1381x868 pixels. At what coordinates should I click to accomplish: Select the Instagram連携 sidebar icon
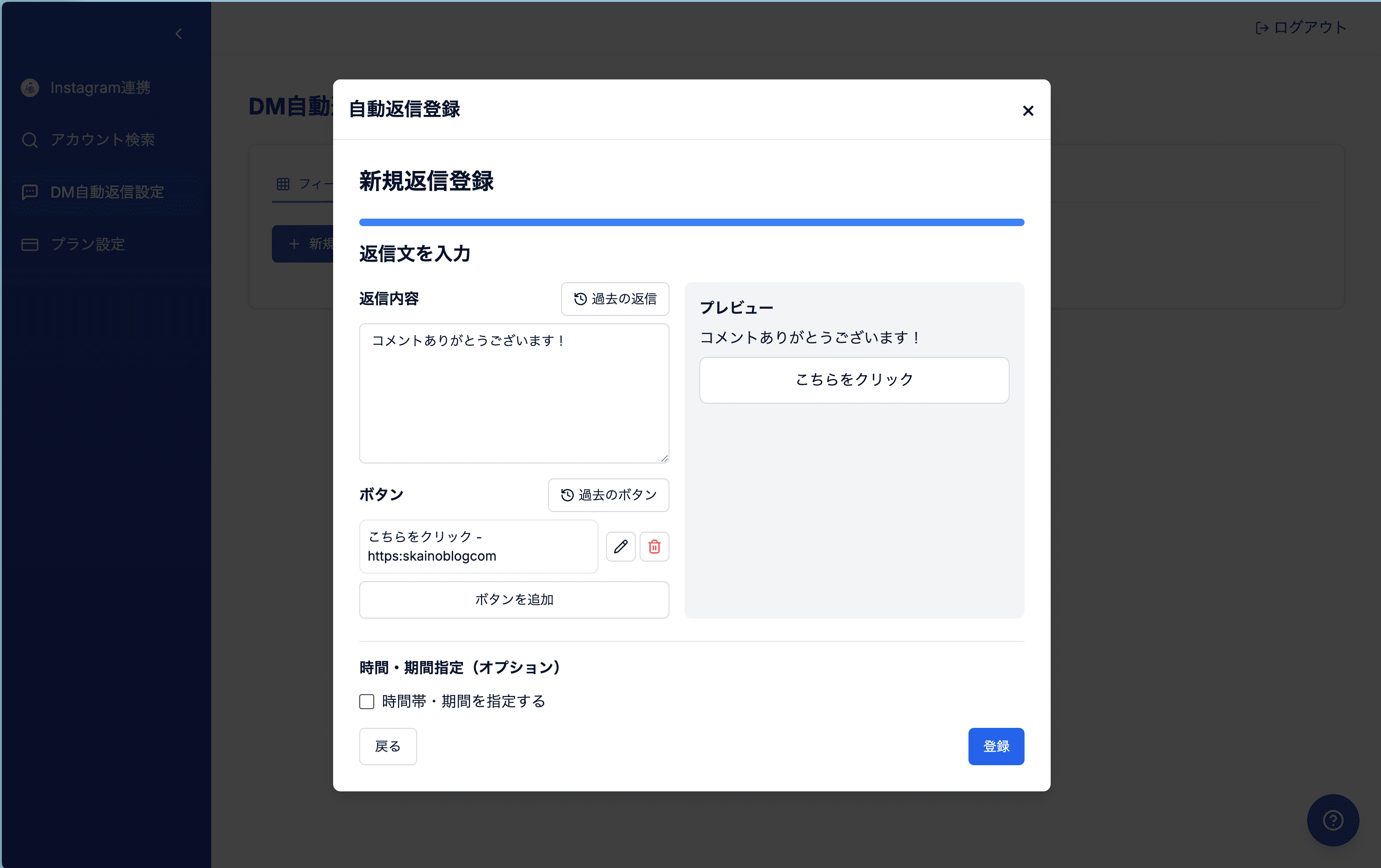tap(29, 87)
